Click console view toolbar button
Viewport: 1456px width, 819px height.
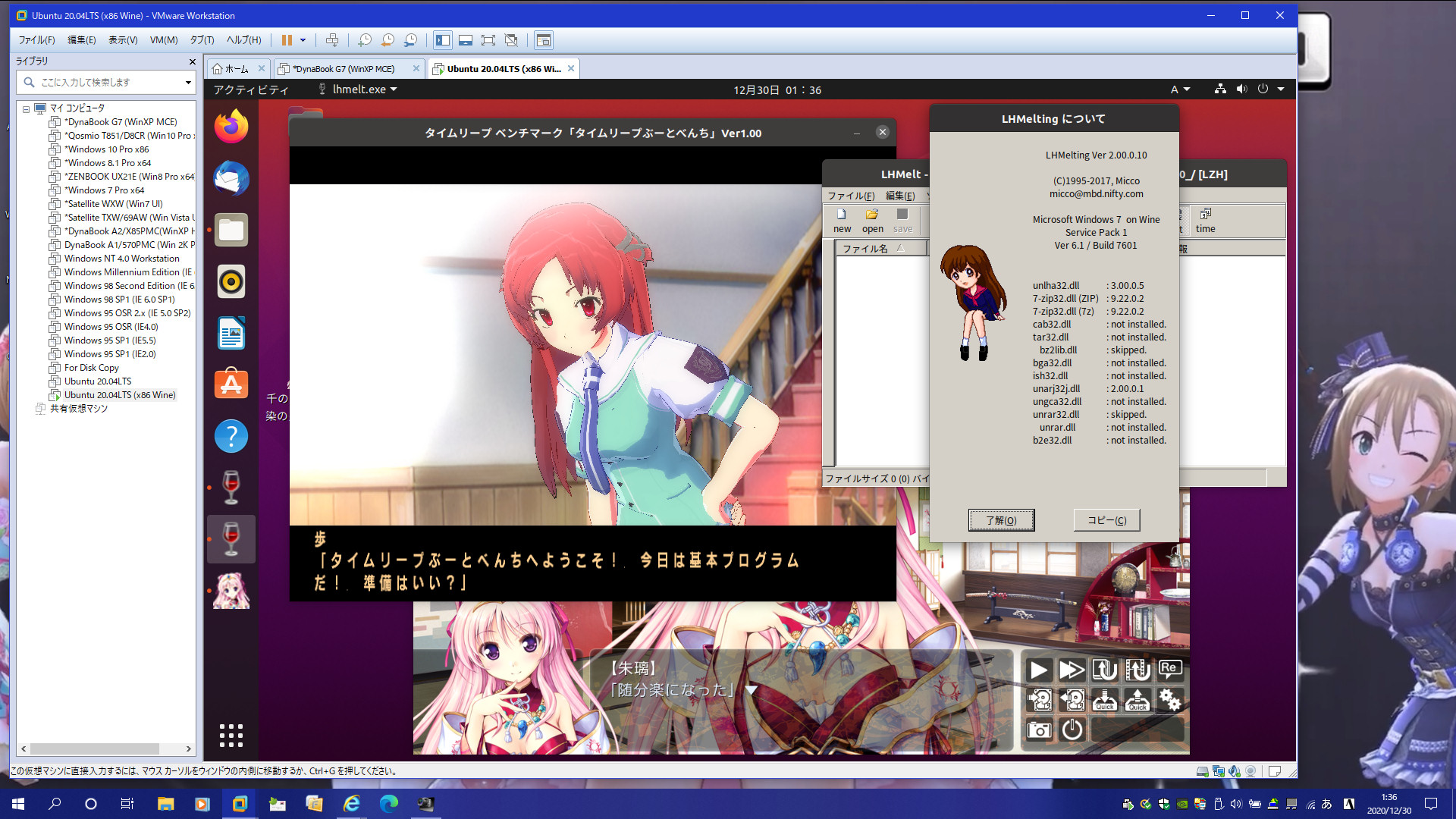click(x=543, y=40)
